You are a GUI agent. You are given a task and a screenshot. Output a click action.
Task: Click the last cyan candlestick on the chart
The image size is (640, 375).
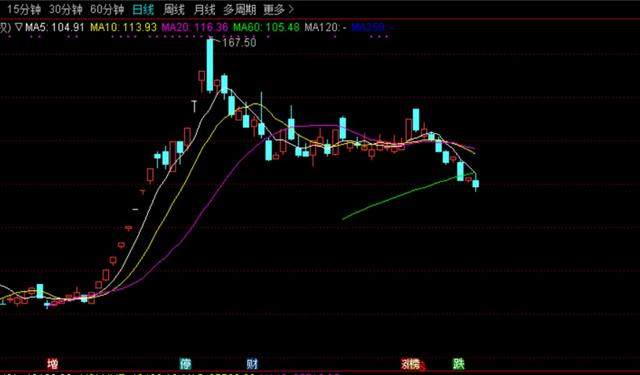tap(476, 184)
